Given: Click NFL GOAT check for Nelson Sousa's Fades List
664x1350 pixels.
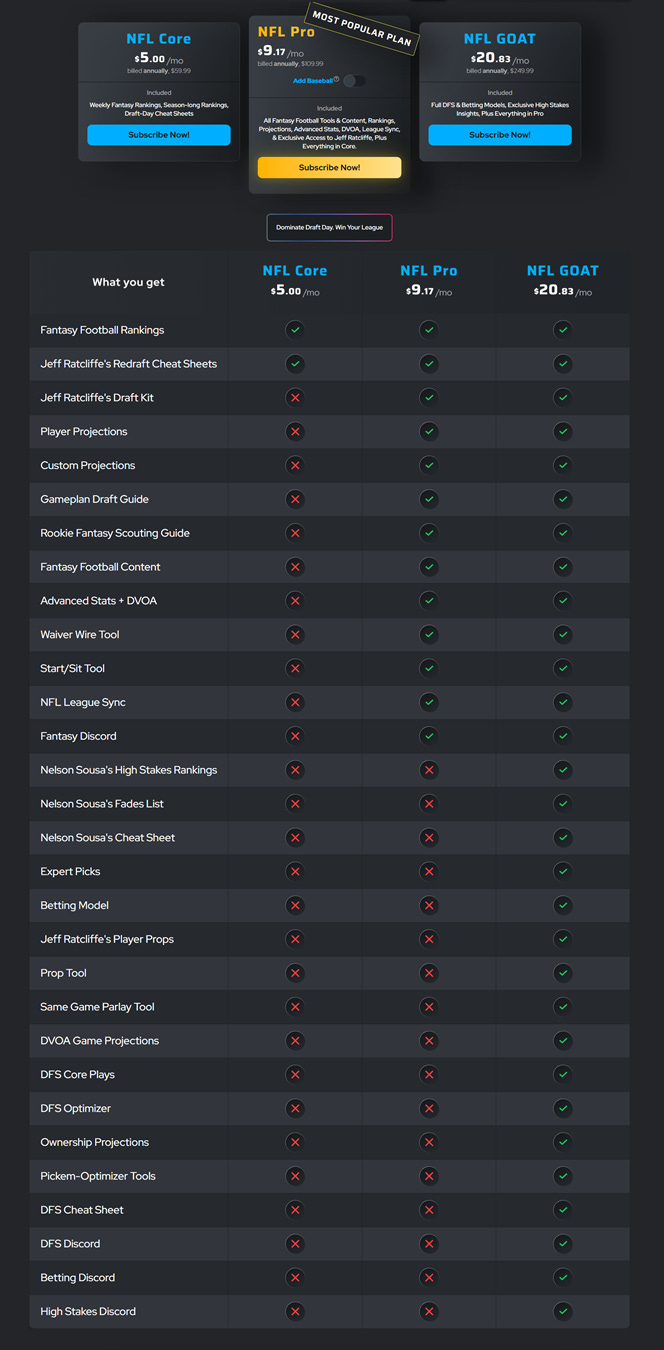Looking at the screenshot, I should pos(563,804).
